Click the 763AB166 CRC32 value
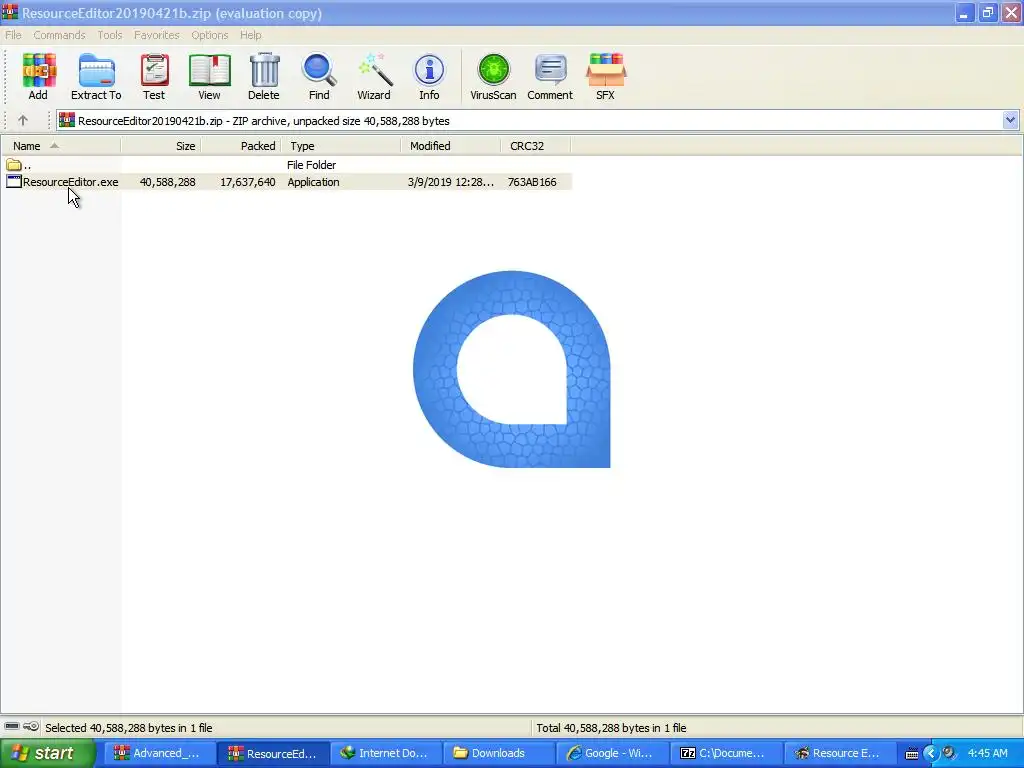The height and width of the screenshot is (768, 1024). 532,182
